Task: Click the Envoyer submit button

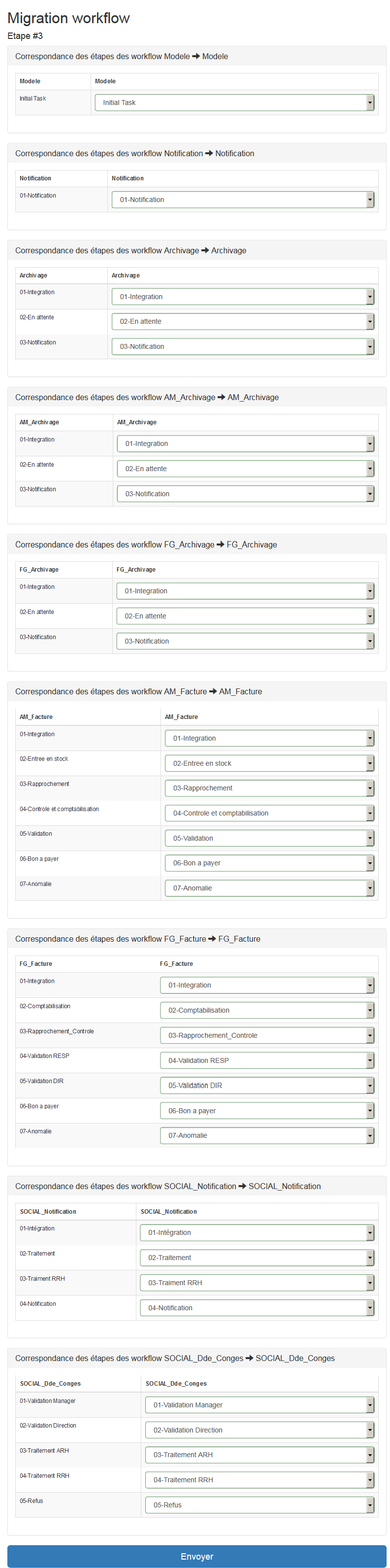Action: (x=196, y=1557)
